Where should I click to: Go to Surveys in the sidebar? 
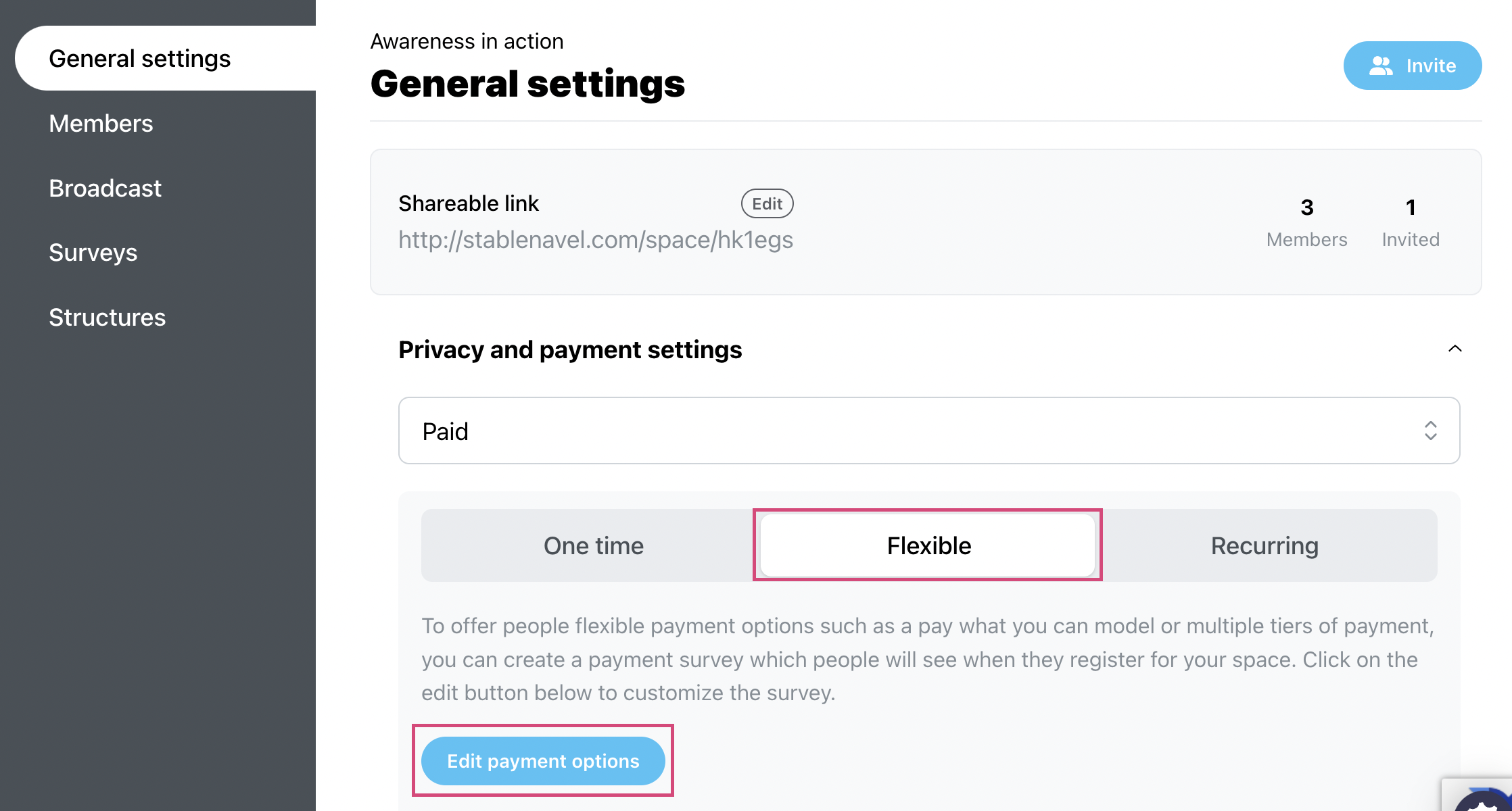coord(93,253)
